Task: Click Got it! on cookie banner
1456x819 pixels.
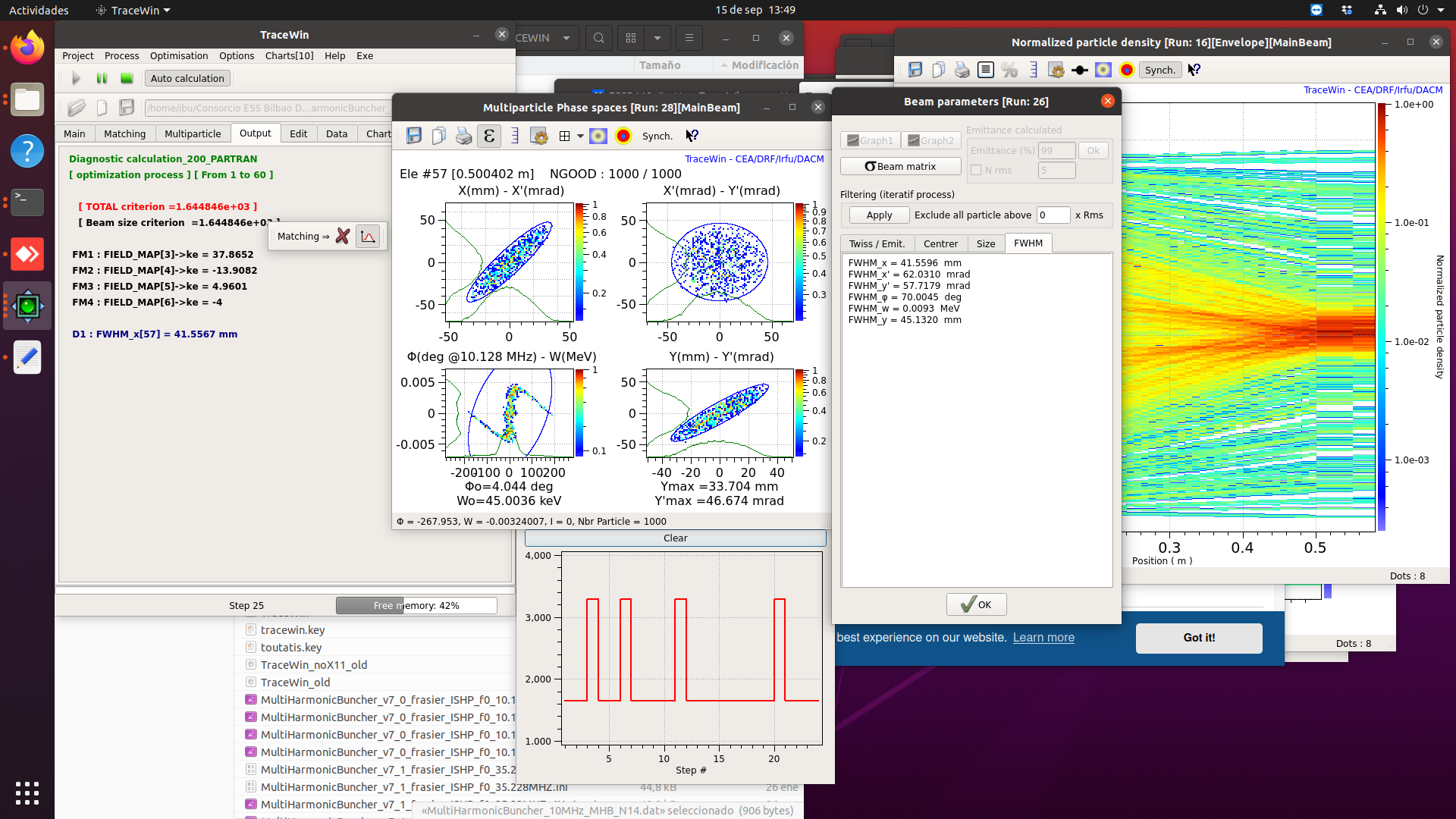Action: (1199, 638)
